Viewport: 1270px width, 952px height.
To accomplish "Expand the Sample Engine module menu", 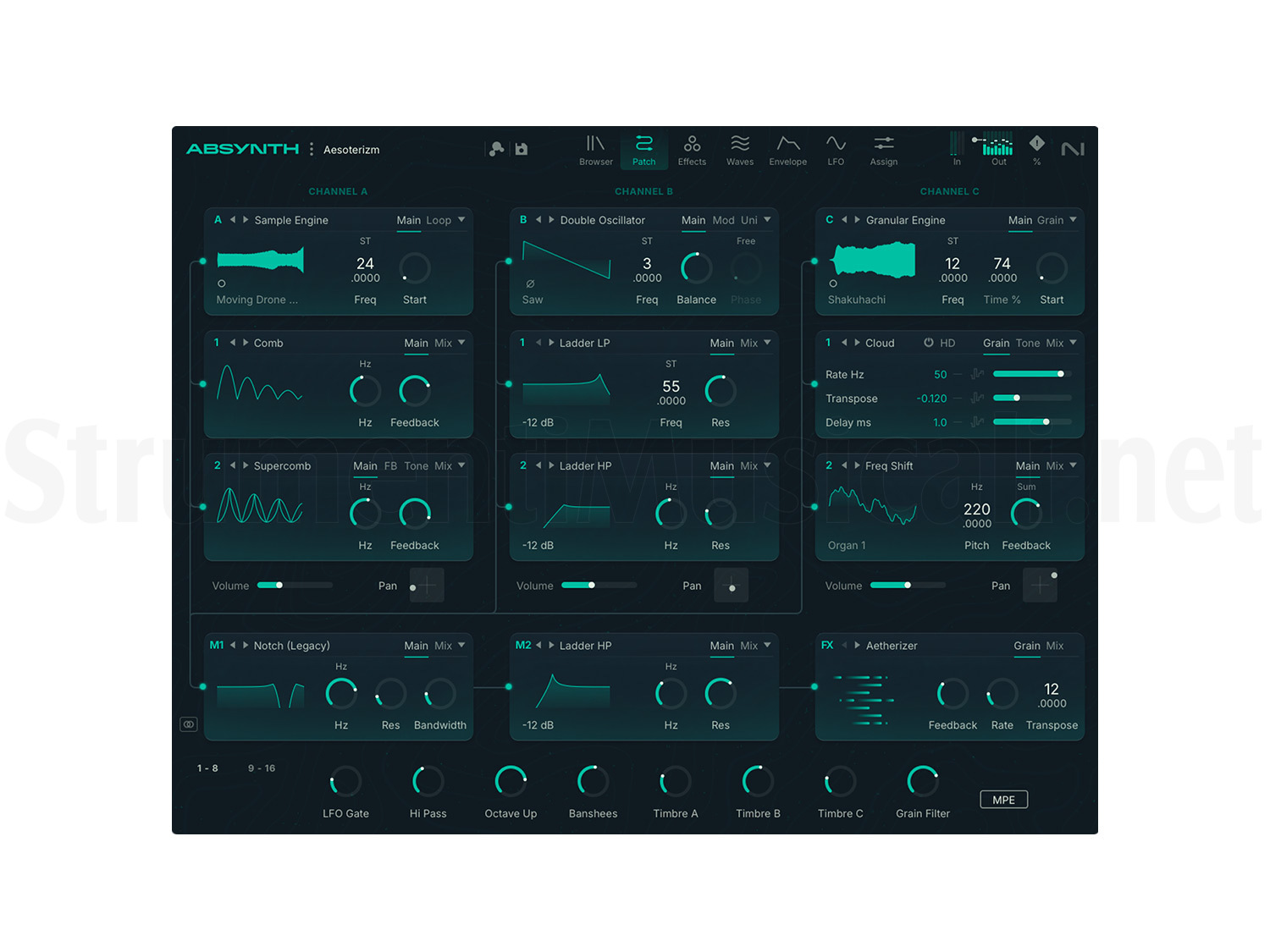I will (x=461, y=220).
